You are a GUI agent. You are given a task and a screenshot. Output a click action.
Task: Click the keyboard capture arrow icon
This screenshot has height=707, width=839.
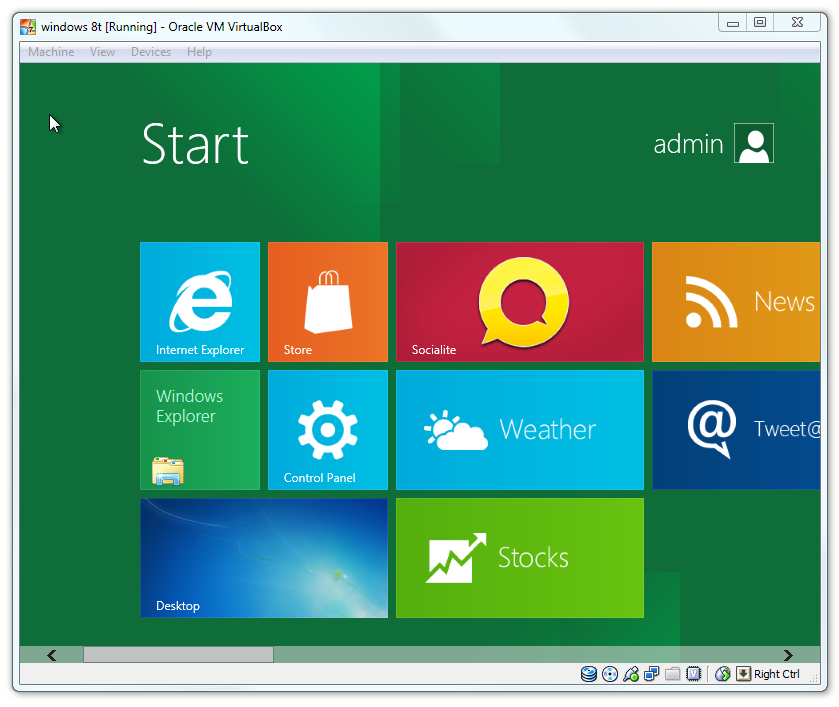(x=743, y=674)
